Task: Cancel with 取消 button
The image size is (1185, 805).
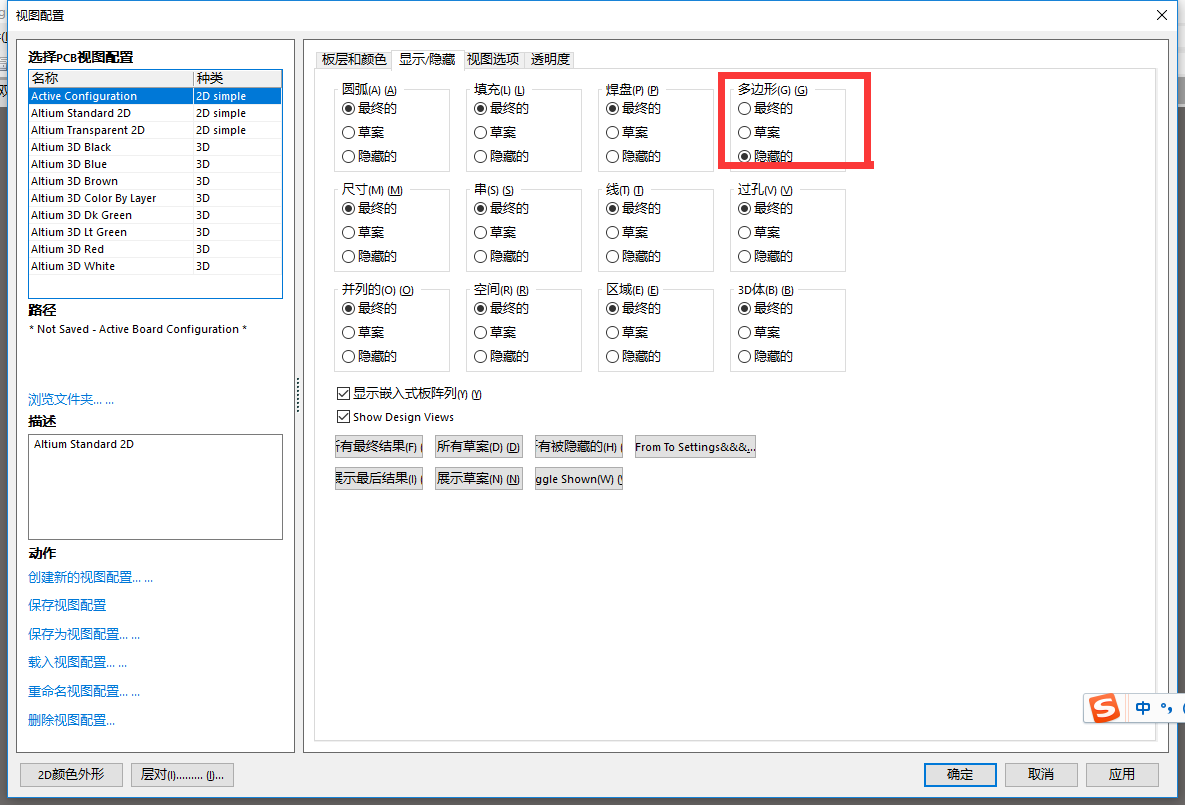Action: click(1041, 774)
